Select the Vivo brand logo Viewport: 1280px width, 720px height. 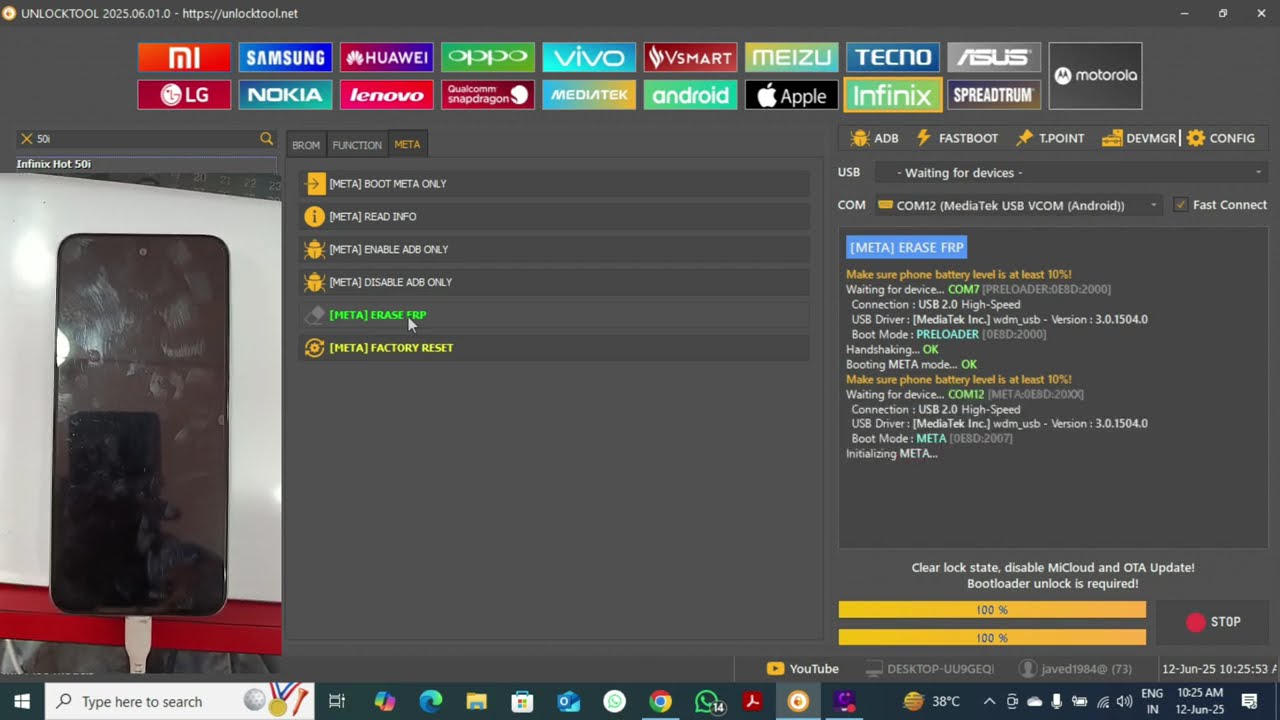[x=589, y=57]
